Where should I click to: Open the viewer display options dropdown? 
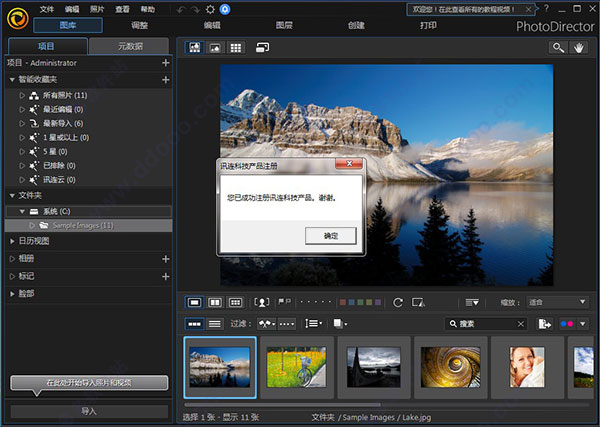(x=472, y=302)
